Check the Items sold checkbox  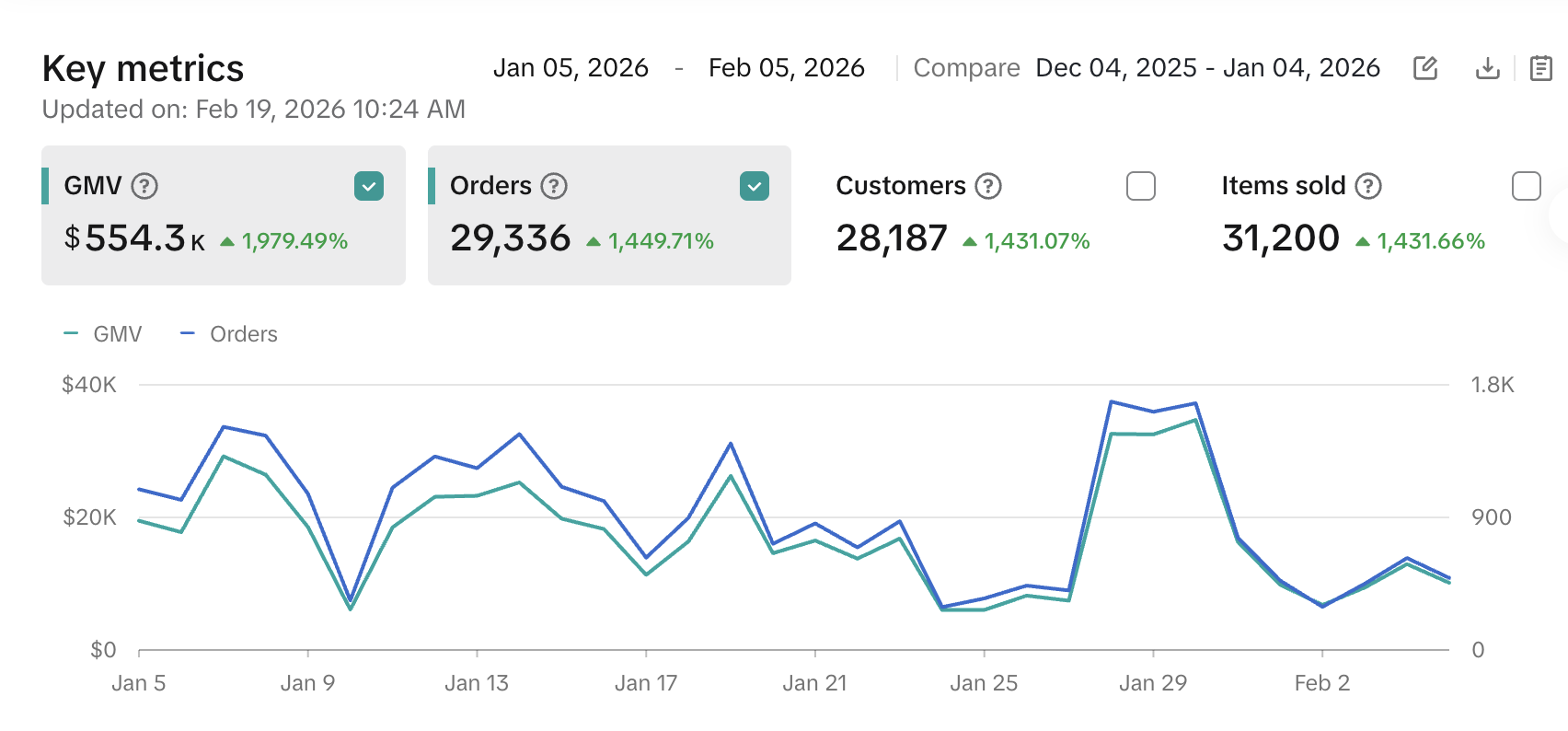coord(1526,186)
